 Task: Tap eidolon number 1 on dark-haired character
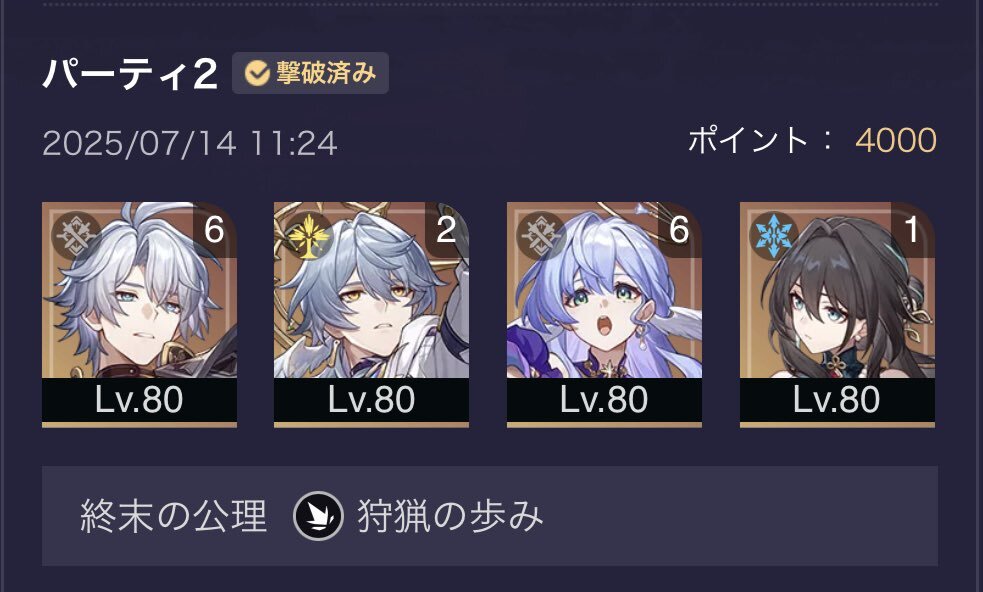tap(912, 230)
